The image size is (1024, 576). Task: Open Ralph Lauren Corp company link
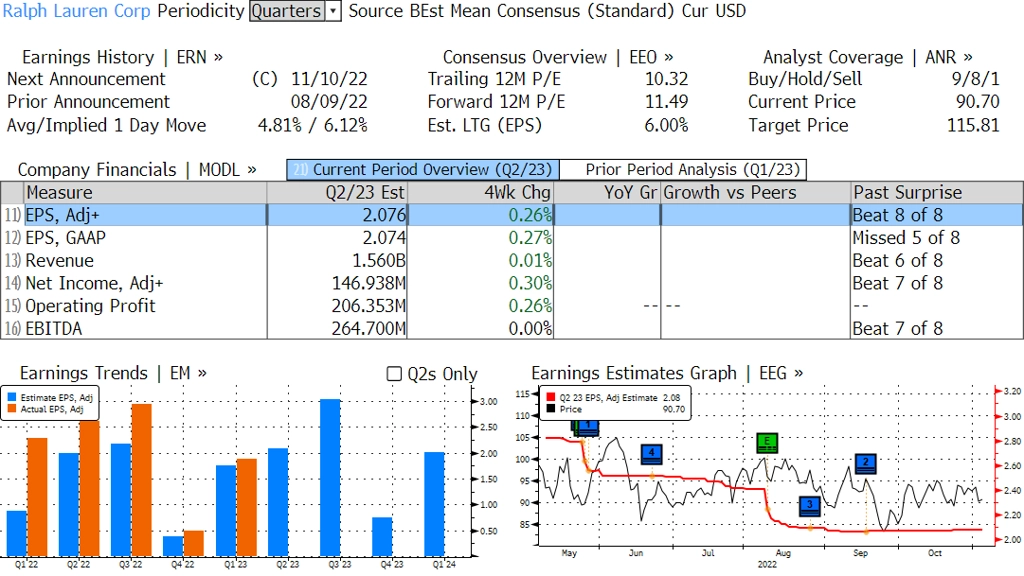[76, 11]
